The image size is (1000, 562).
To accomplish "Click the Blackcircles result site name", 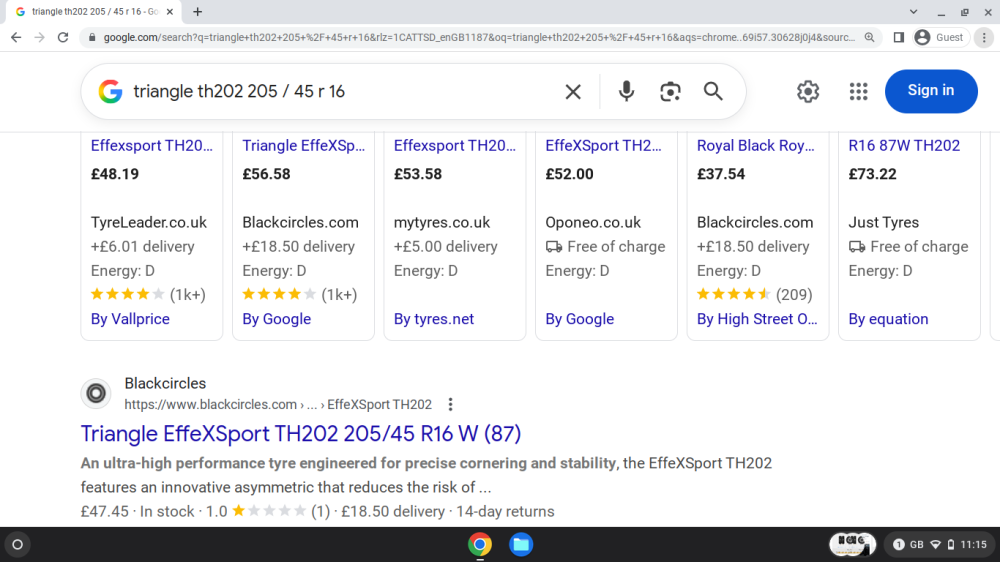I will [x=165, y=383].
